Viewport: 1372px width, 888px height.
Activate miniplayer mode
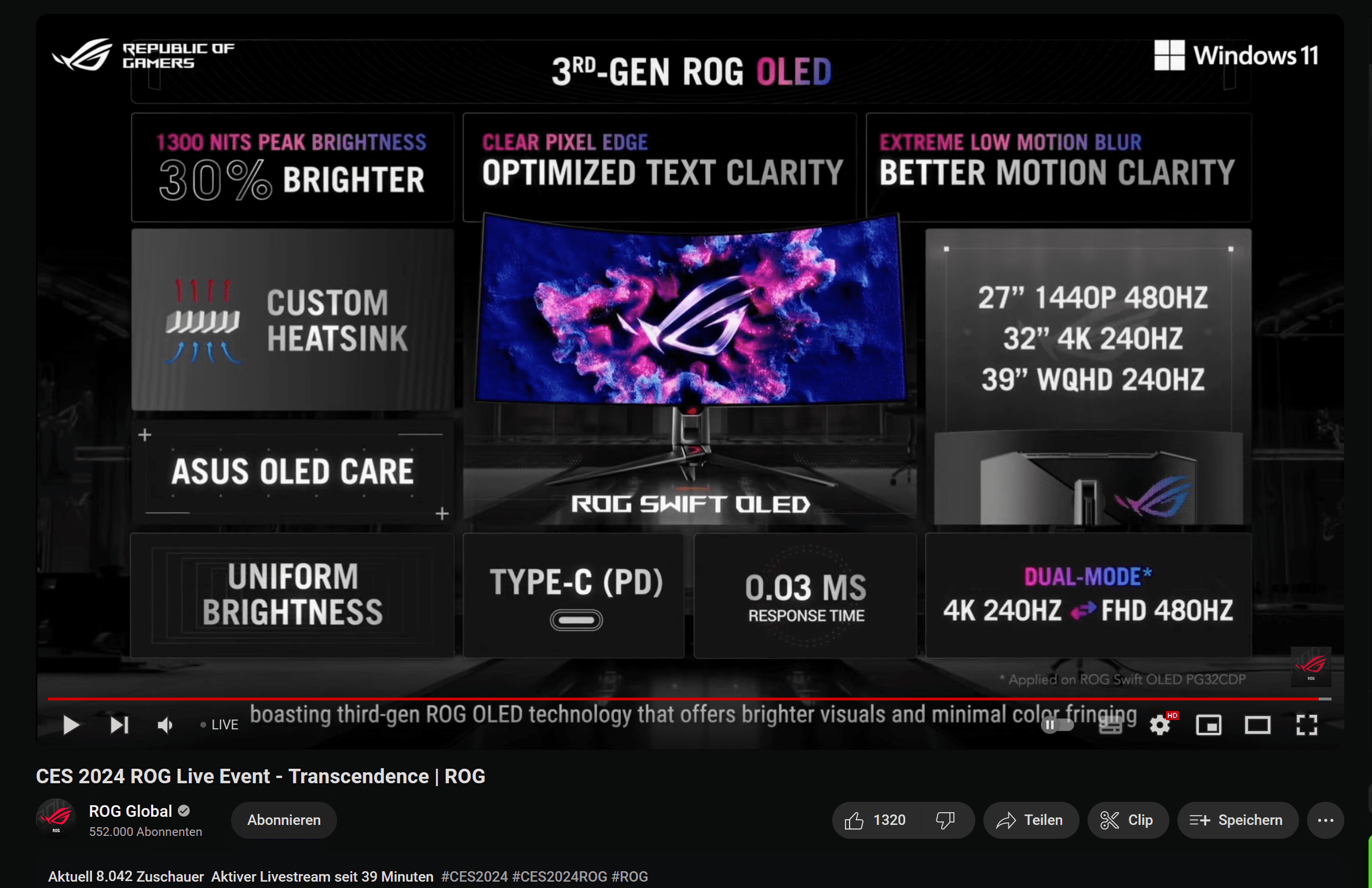click(1209, 725)
